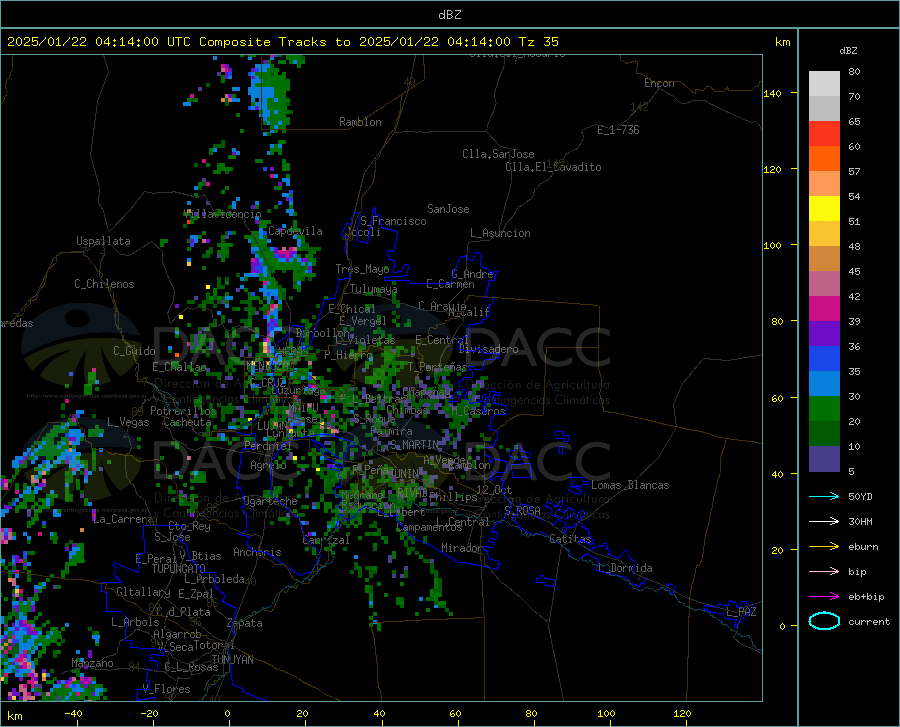This screenshot has width=900, height=727.
Task: Click the 'Tres_Mayo' map label
Action: 362,269
